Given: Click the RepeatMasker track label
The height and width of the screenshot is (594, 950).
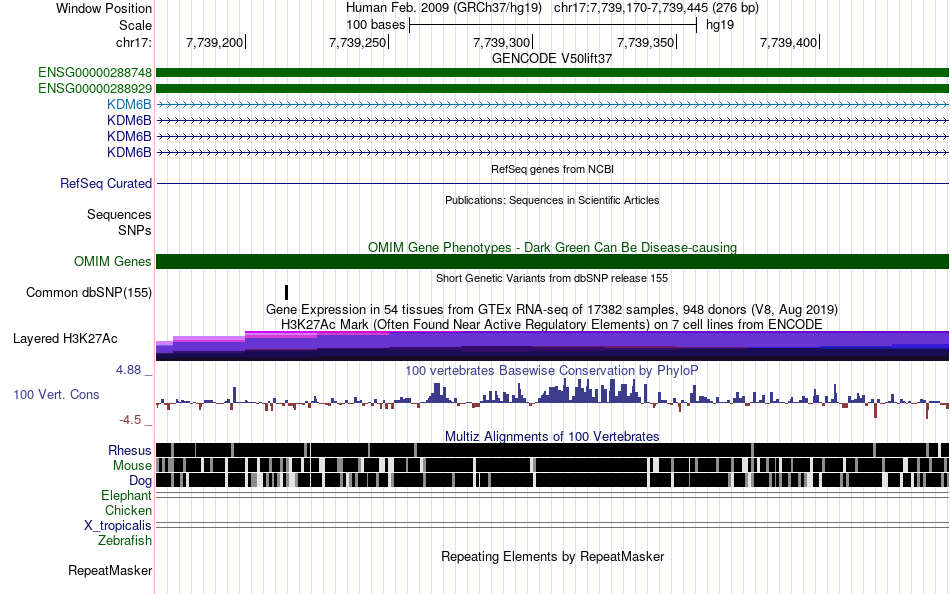Looking at the screenshot, I should click(110, 570).
